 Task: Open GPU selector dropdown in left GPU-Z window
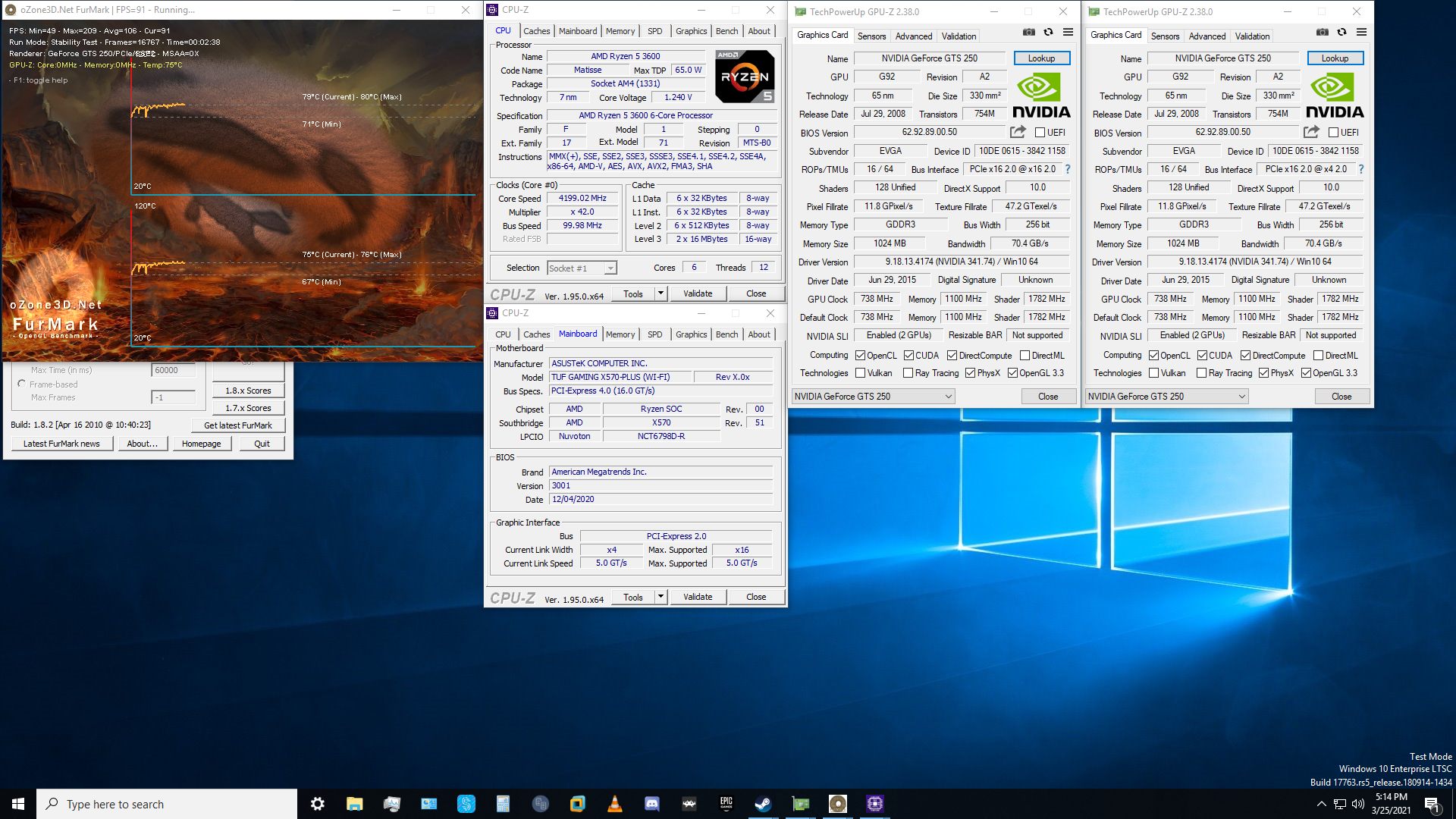click(873, 397)
